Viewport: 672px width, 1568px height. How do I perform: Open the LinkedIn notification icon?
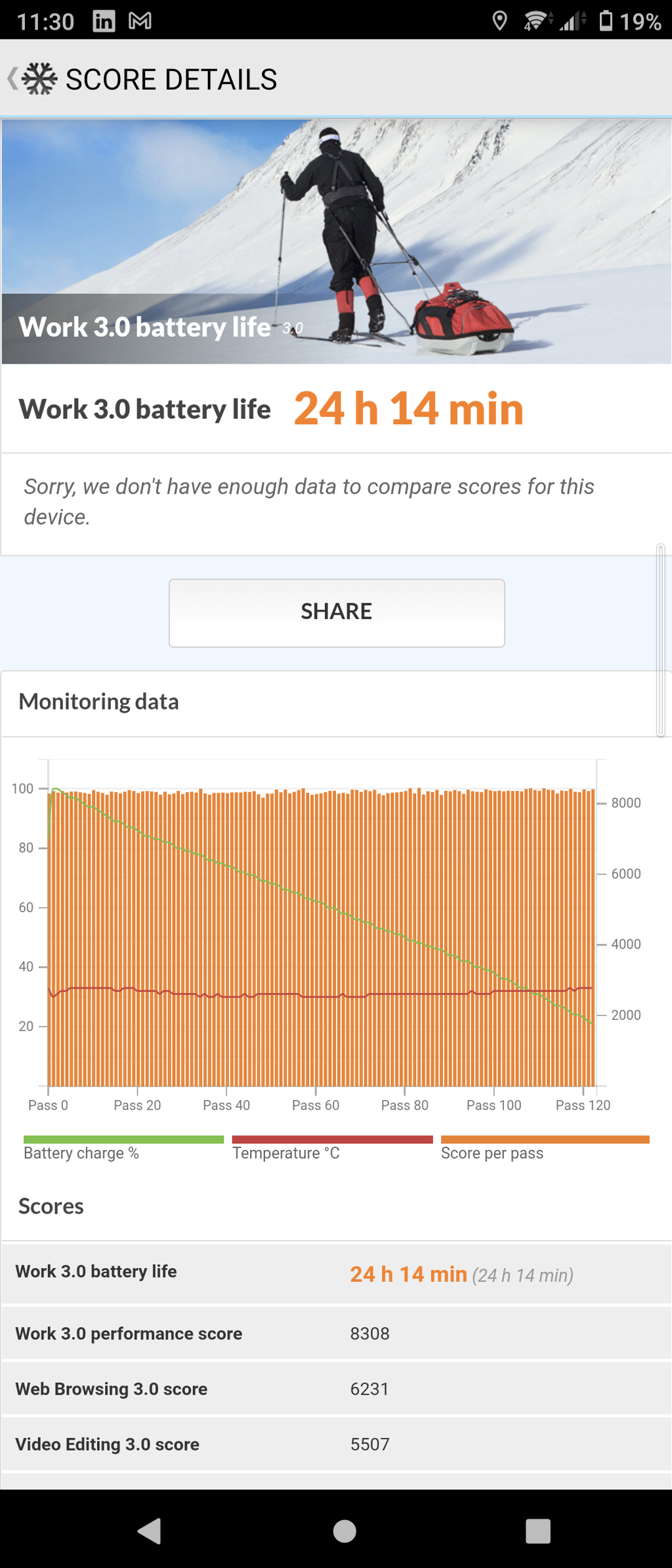104,21
